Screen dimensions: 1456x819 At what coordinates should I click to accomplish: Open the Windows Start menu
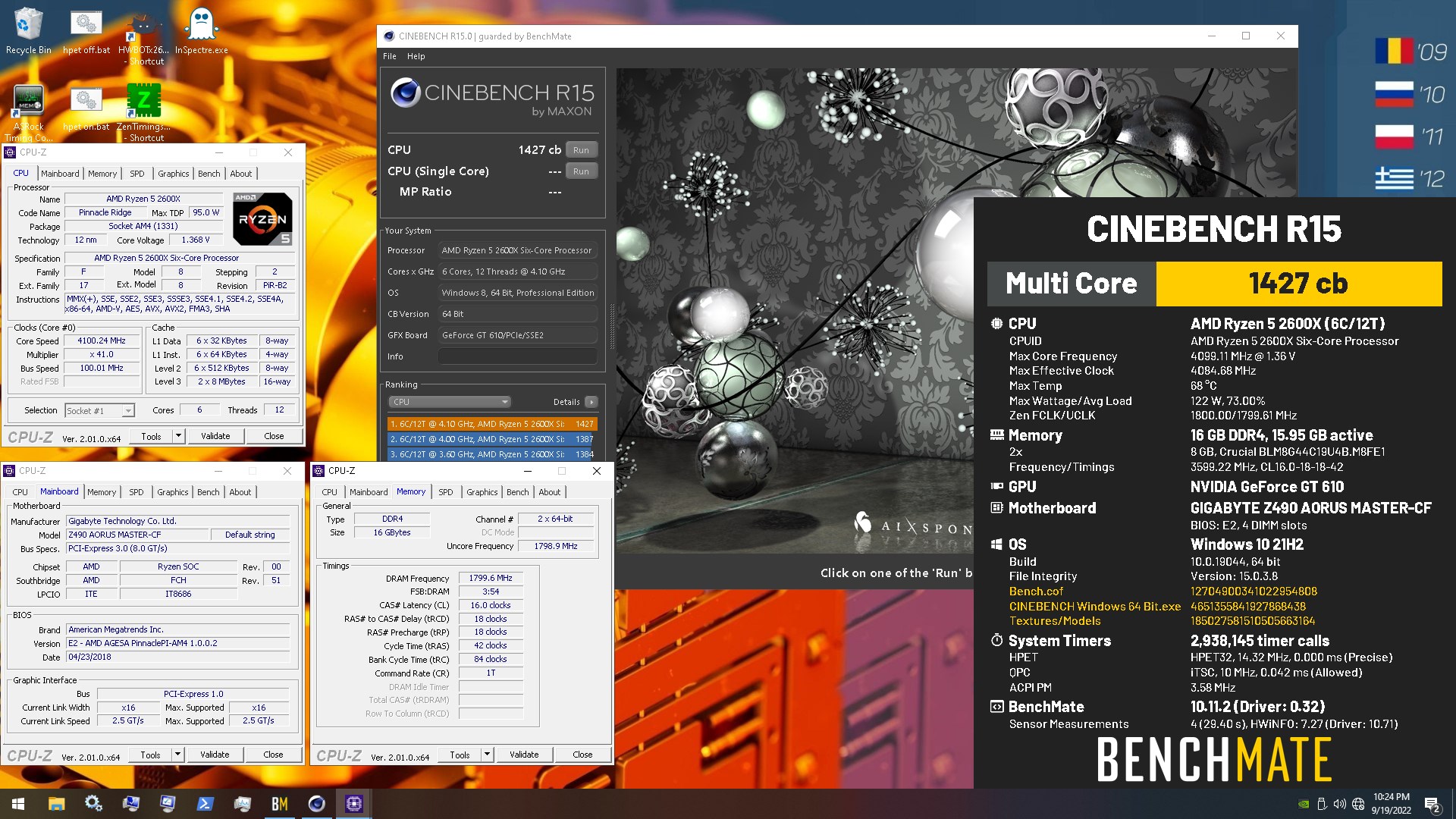pyautogui.click(x=18, y=804)
